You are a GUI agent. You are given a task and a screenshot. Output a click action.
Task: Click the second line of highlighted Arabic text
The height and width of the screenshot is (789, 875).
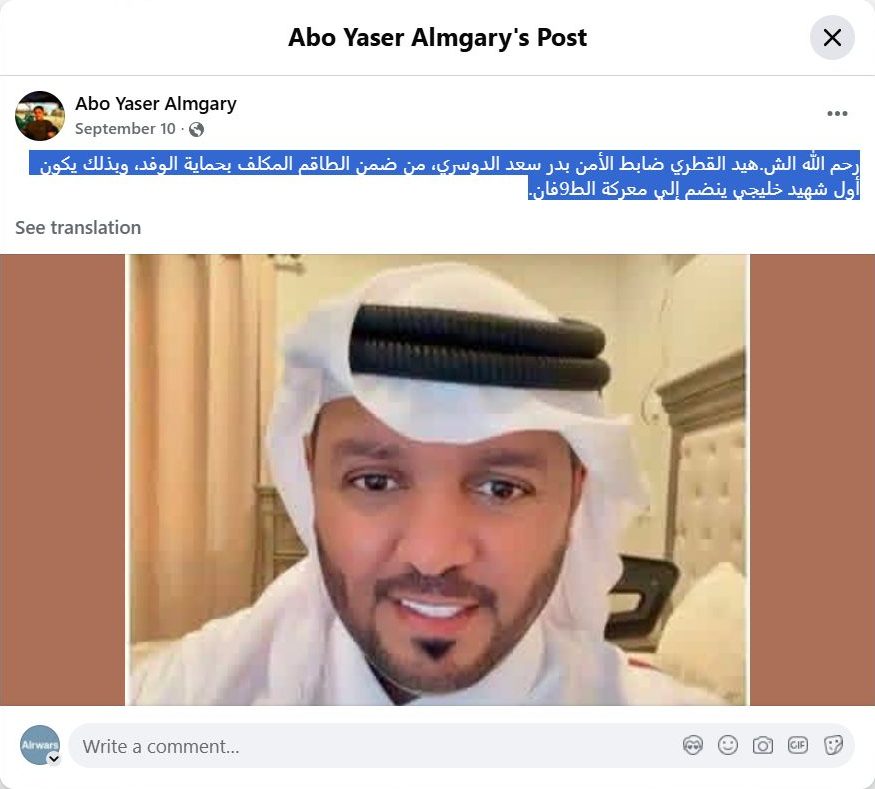coord(694,188)
